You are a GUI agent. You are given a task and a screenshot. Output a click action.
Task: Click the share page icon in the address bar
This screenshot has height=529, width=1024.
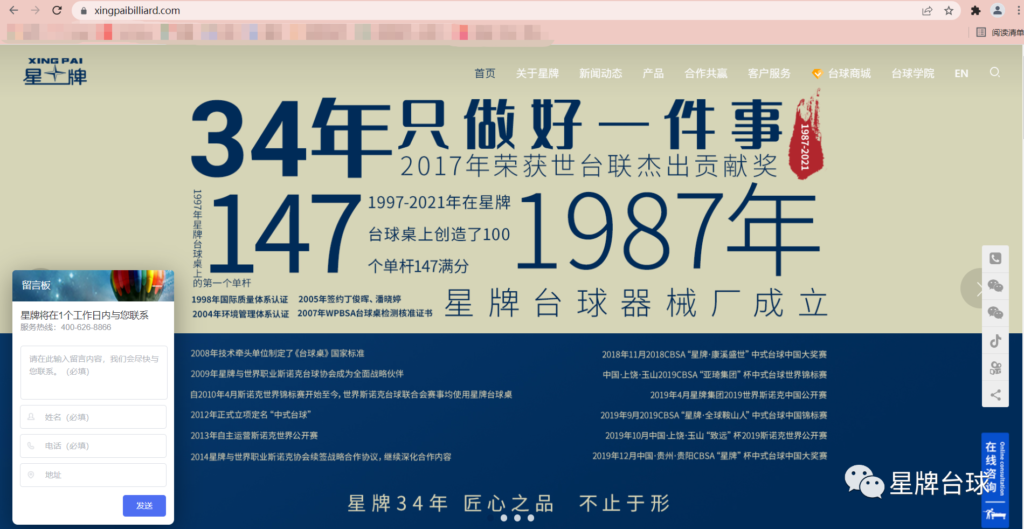pyautogui.click(x=927, y=10)
